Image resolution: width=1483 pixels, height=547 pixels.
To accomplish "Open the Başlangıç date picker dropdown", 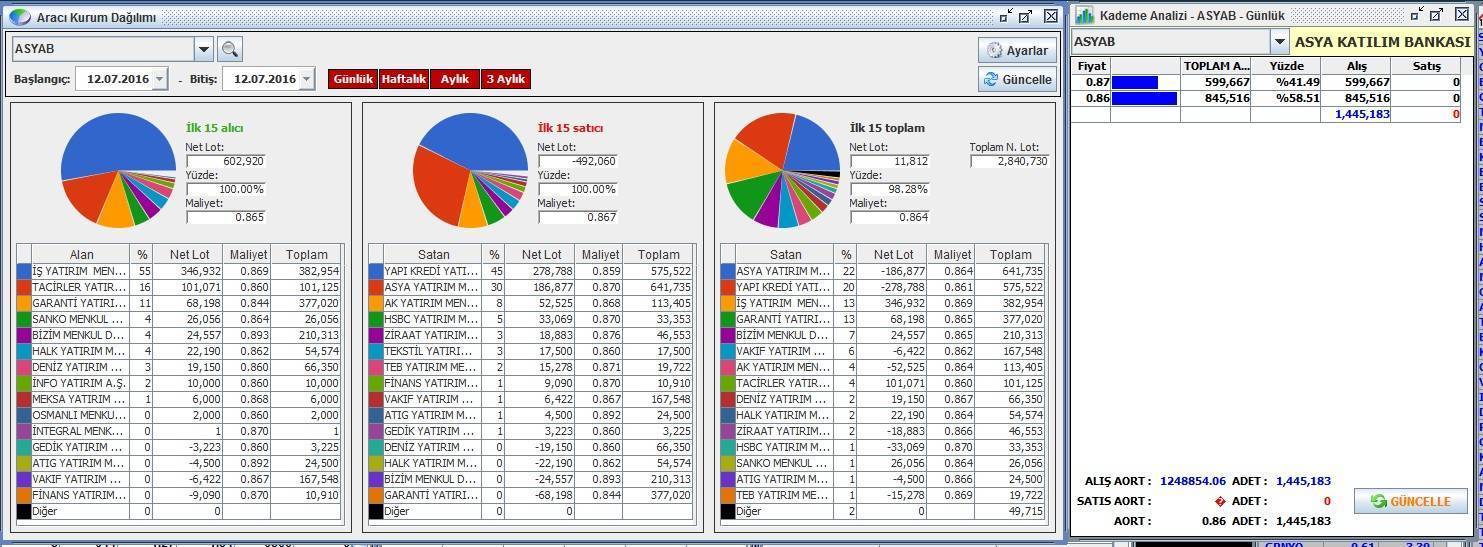I will [x=160, y=79].
